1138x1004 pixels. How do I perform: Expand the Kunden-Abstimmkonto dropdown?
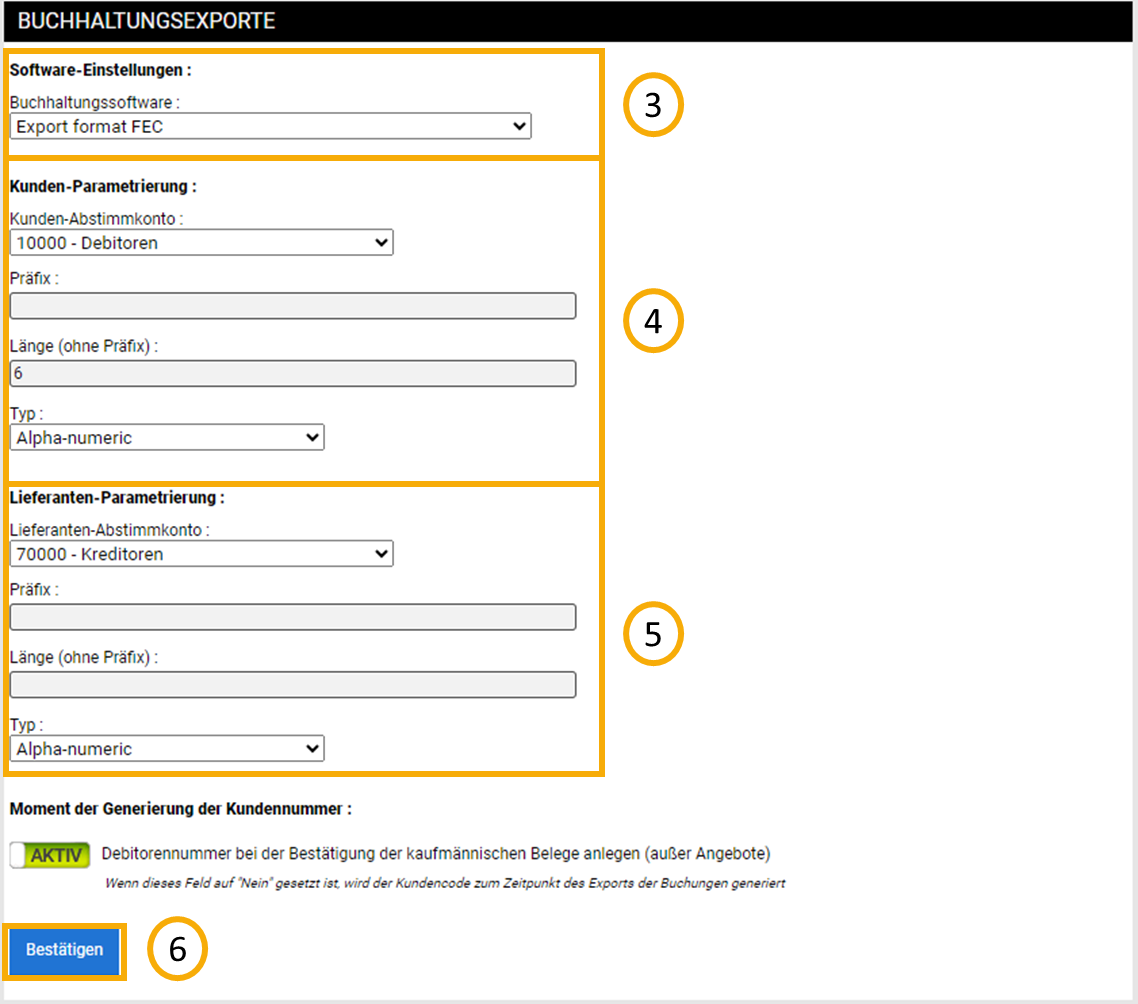point(201,242)
